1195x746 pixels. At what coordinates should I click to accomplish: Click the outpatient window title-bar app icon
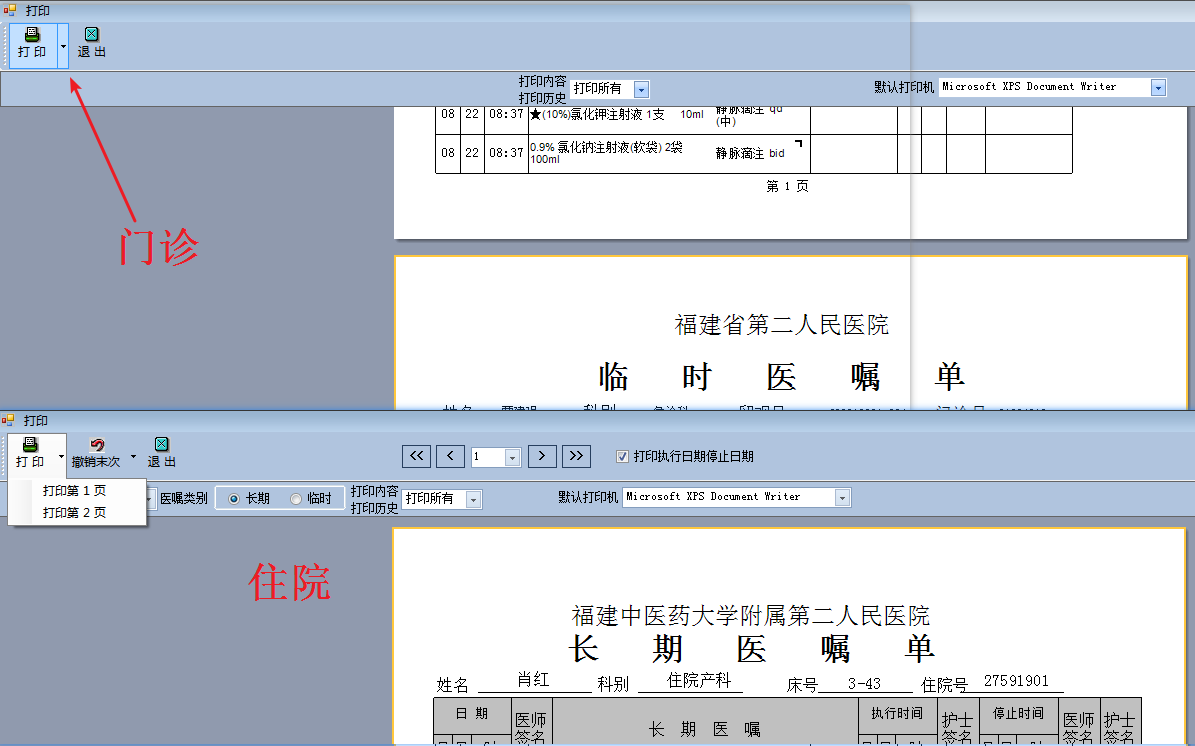9,10
